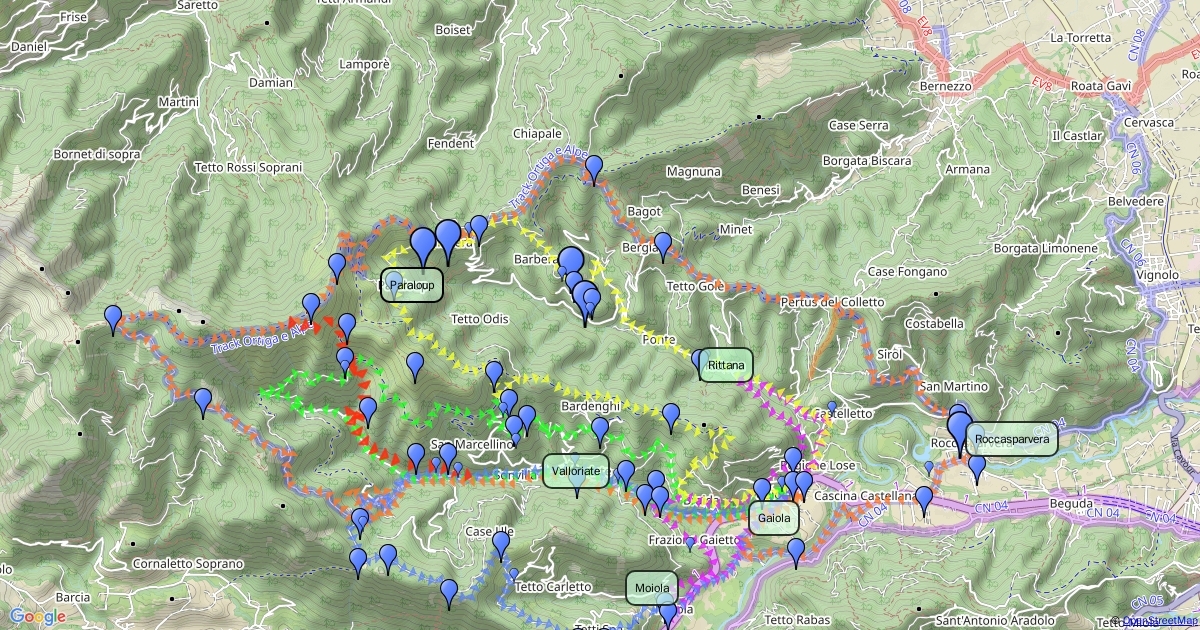Select the large blue marker at Roccasparvera town
Screen dimensions: 1200x630
pyautogui.click(x=959, y=432)
